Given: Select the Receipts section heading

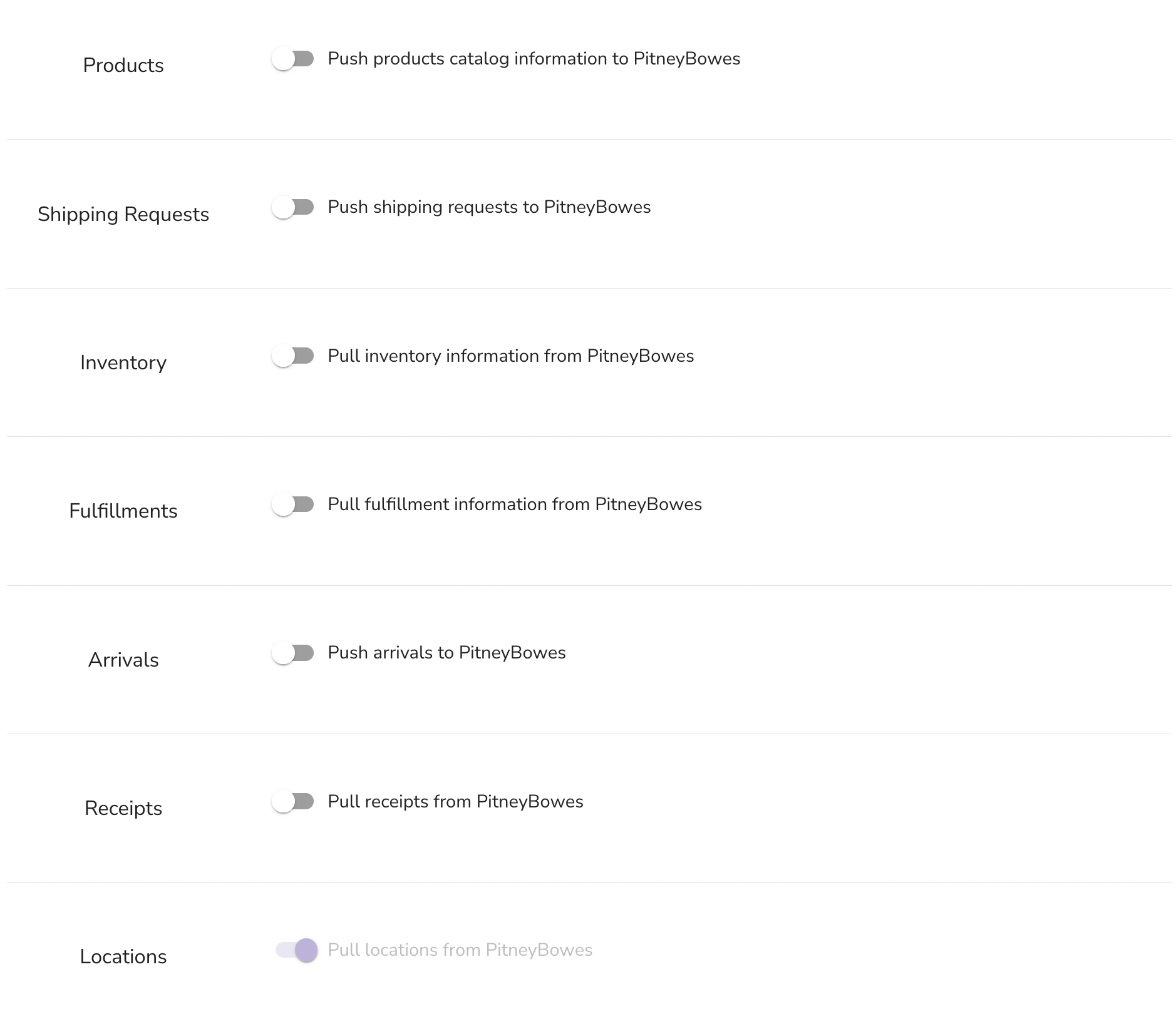Looking at the screenshot, I should coord(123,808).
